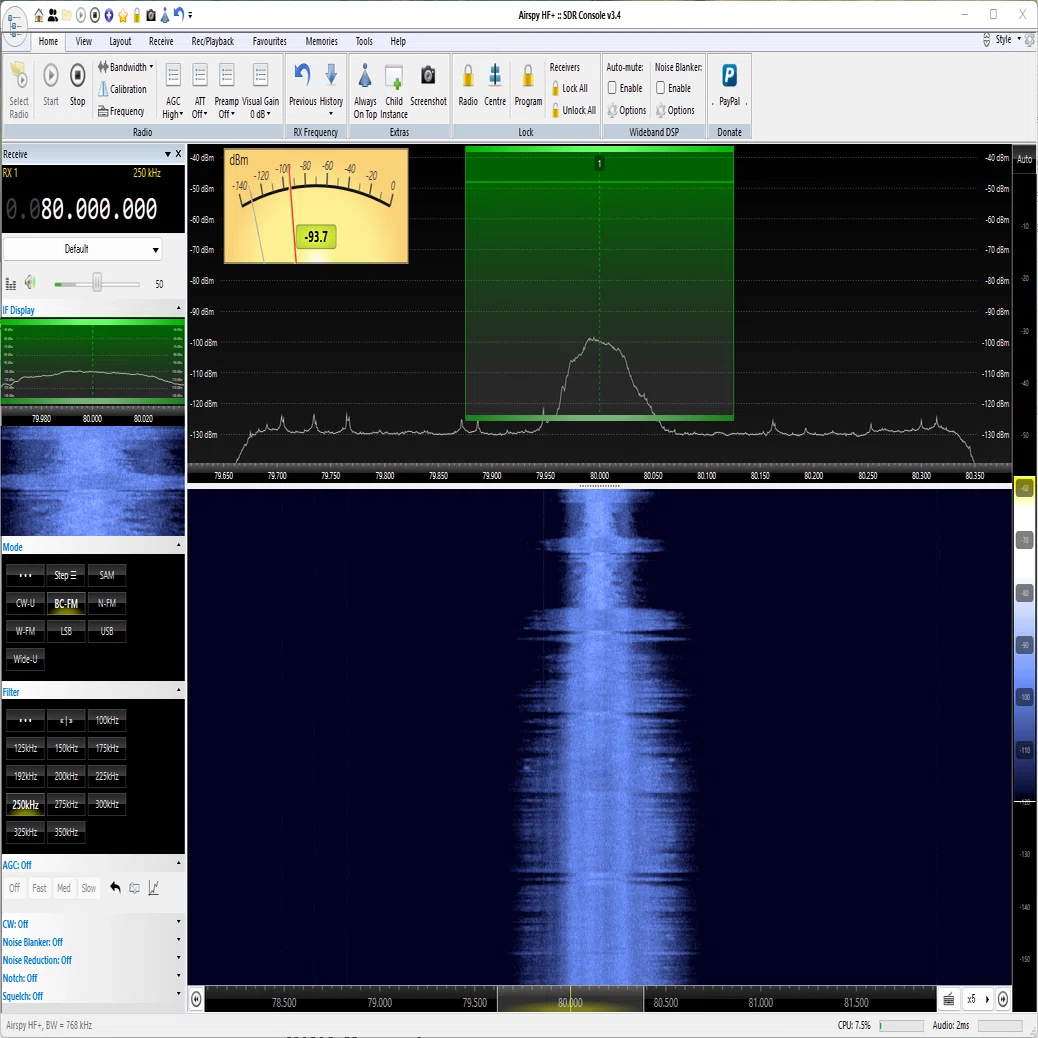The width and height of the screenshot is (1038, 1038).
Task: Select the 350kHz filter button
Action: pos(66,832)
